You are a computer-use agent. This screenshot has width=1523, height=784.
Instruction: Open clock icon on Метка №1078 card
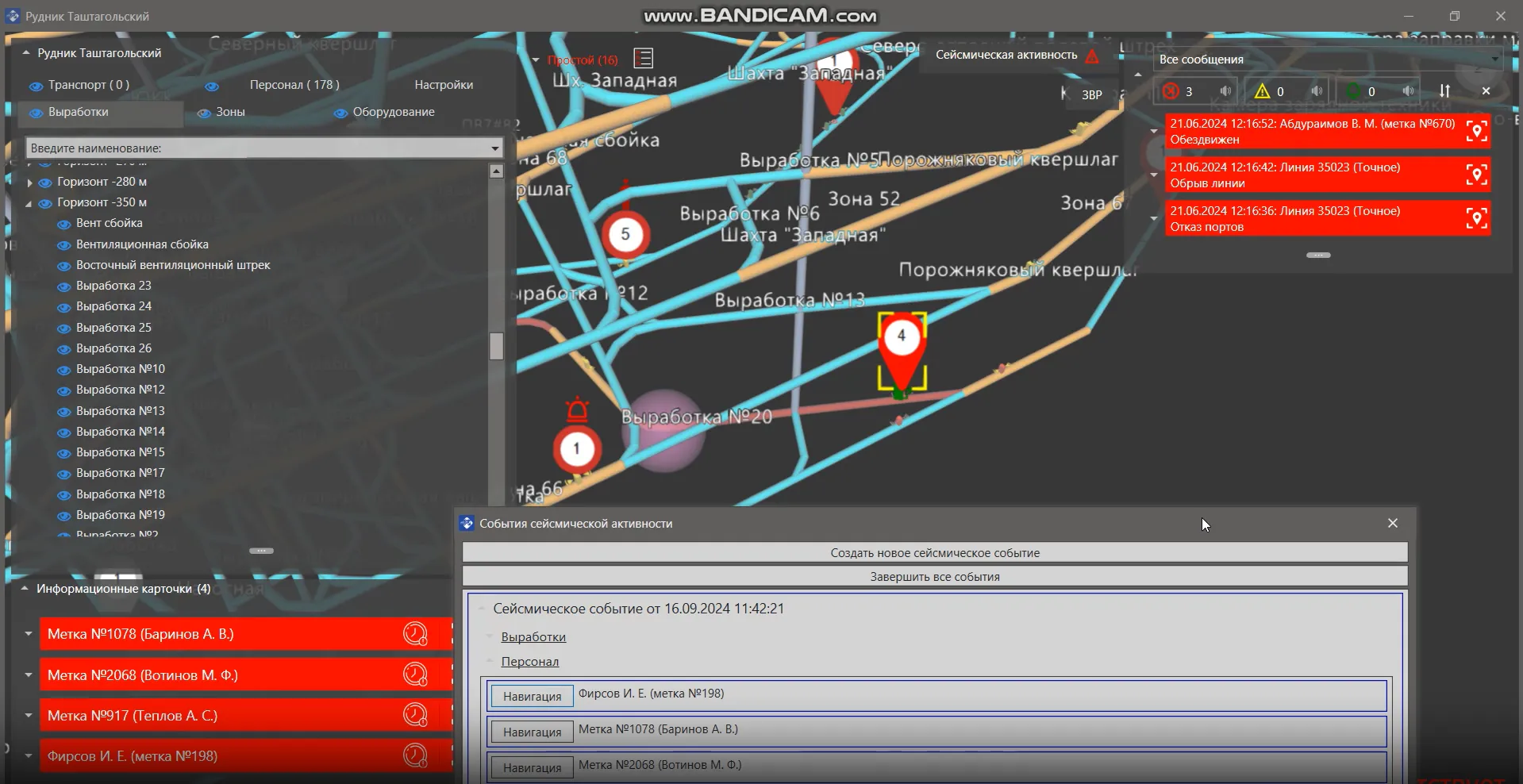click(x=415, y=634)
